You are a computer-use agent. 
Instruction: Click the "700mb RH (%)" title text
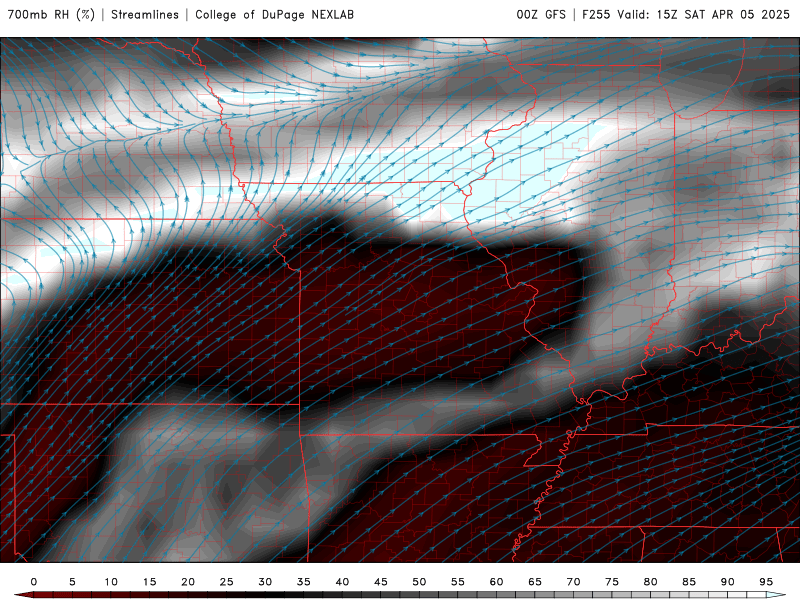click(x=52, y=15)
